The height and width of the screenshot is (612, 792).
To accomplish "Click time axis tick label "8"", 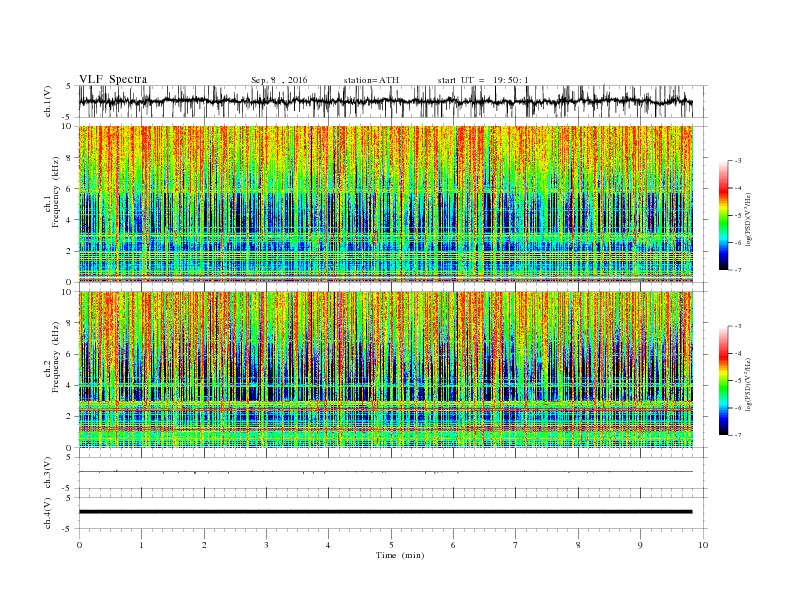I will pyautogui.click(x=578, y=545).
